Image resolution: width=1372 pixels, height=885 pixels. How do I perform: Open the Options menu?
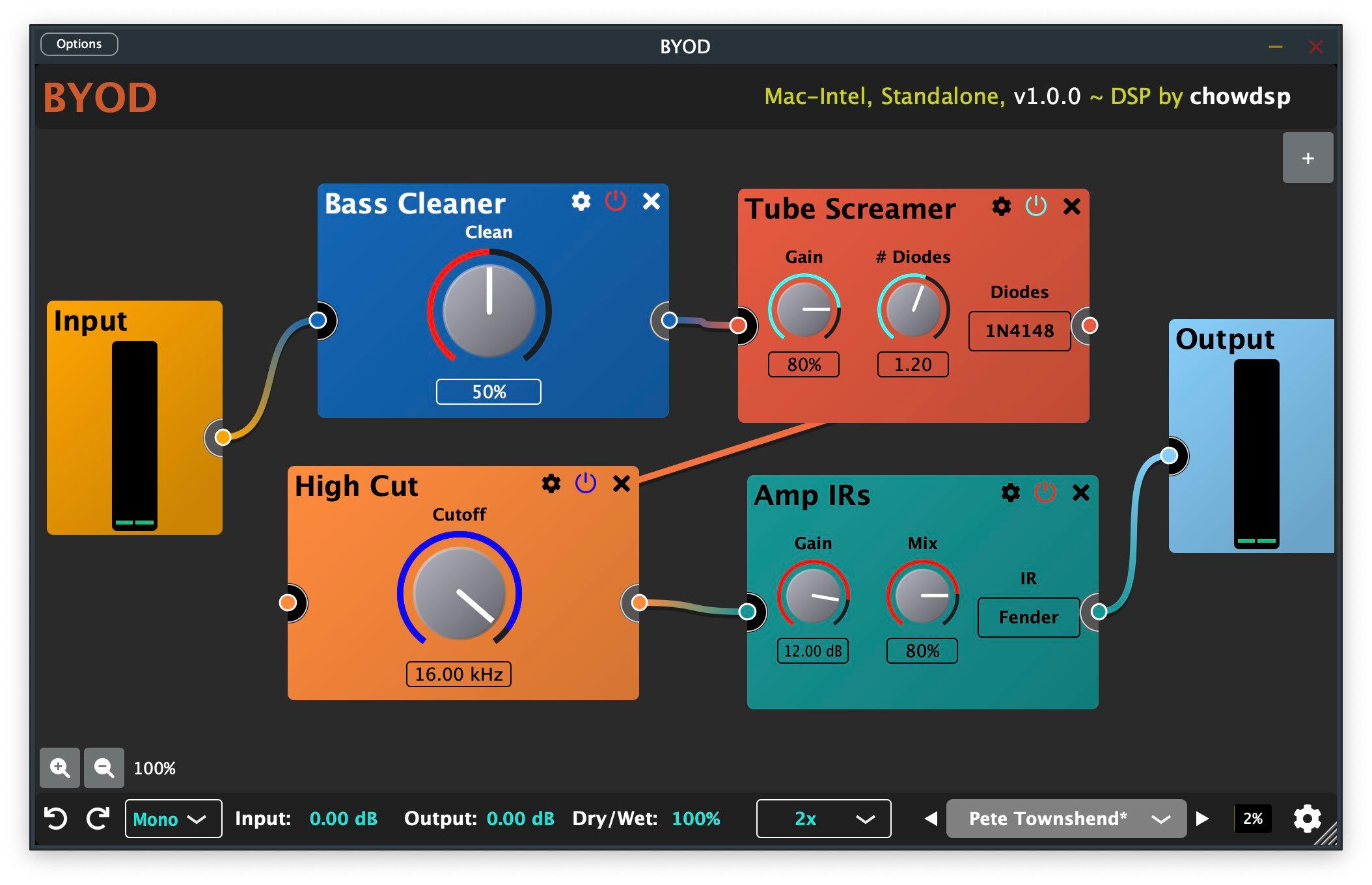pos(79,44)
